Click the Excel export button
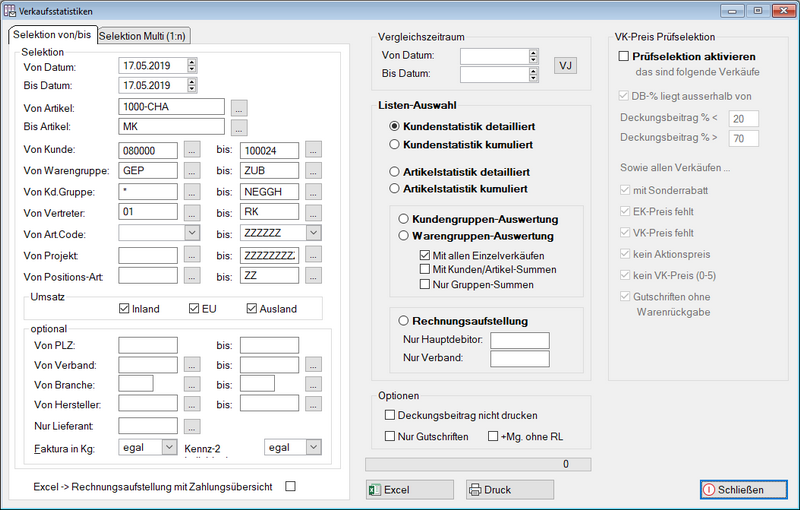 408,490
